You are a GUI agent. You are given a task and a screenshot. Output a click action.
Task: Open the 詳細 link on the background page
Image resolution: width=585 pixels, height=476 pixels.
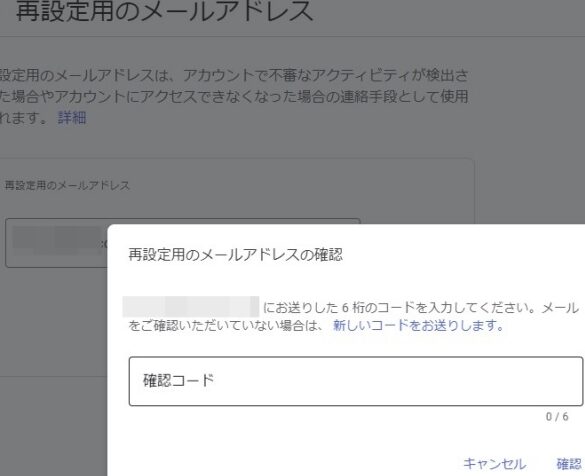pyautogui.click(x=72, y=118)
